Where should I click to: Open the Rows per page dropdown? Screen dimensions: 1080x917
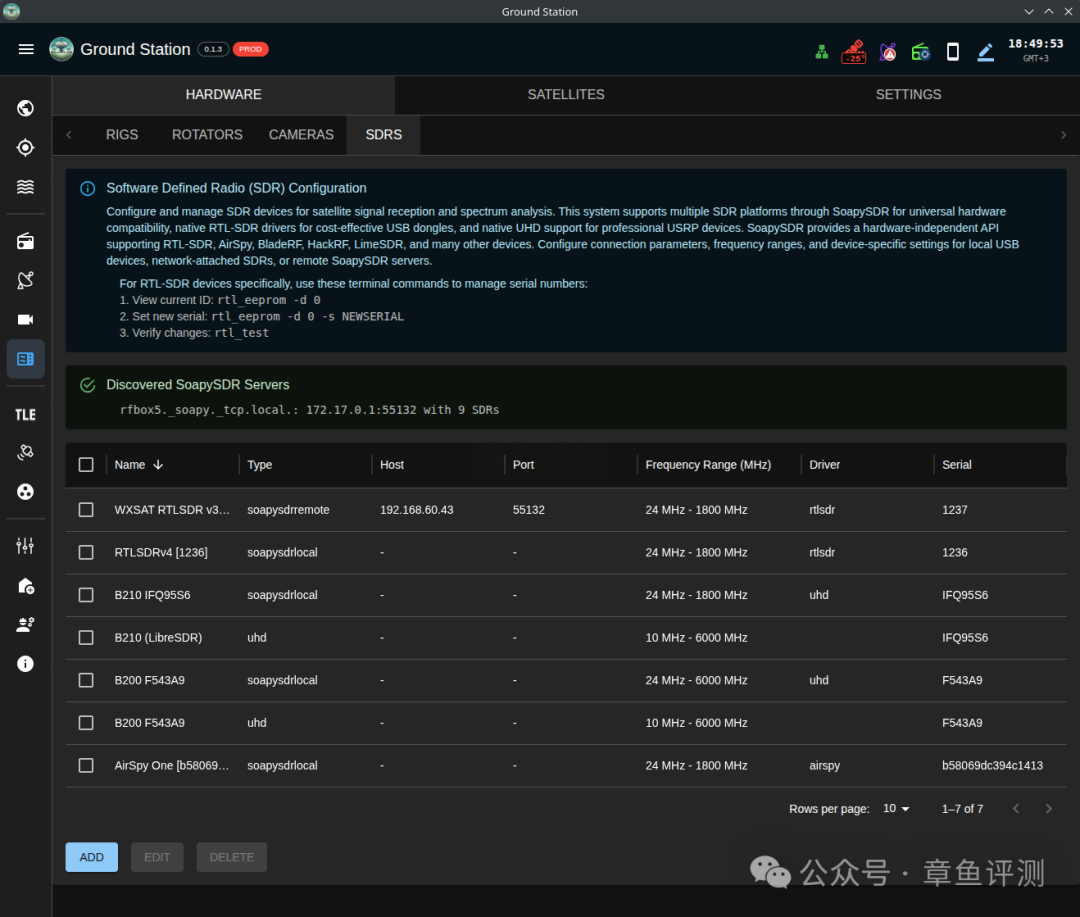(896, 808)
